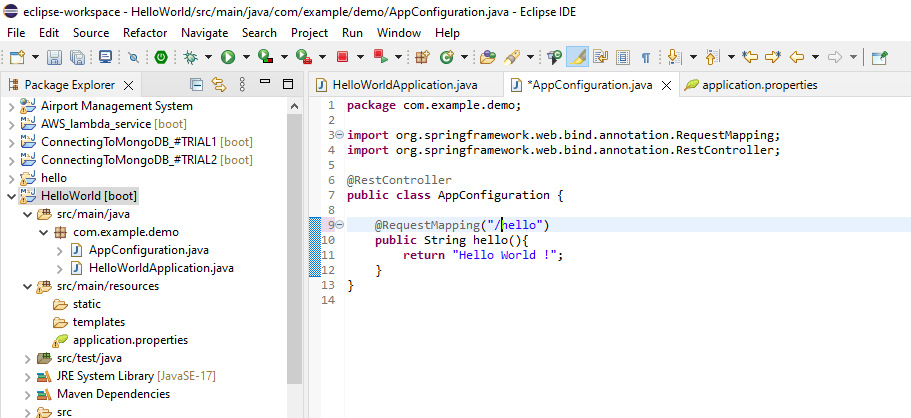
Task: Open the Source menu
Action: click(x=91, y=33)
